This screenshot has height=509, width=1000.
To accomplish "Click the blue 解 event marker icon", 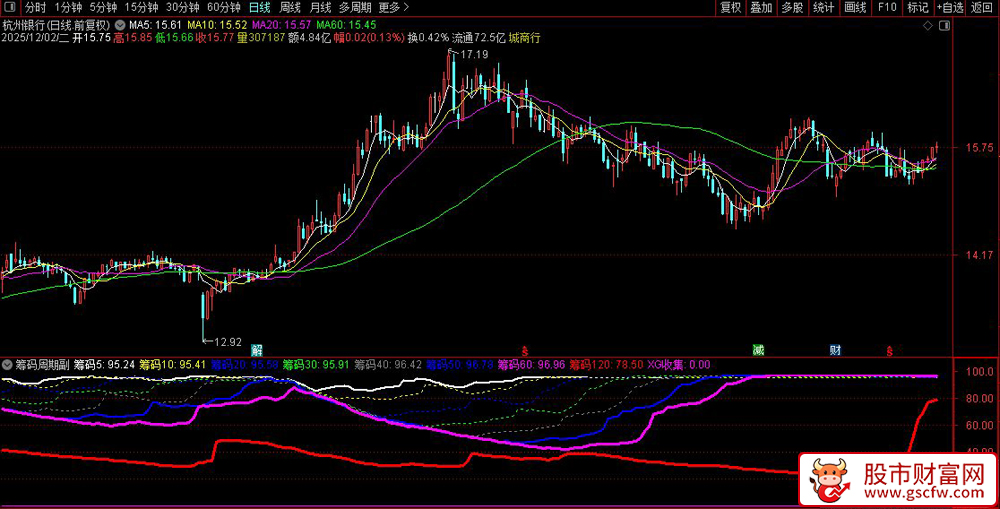I will coord(257,350).
